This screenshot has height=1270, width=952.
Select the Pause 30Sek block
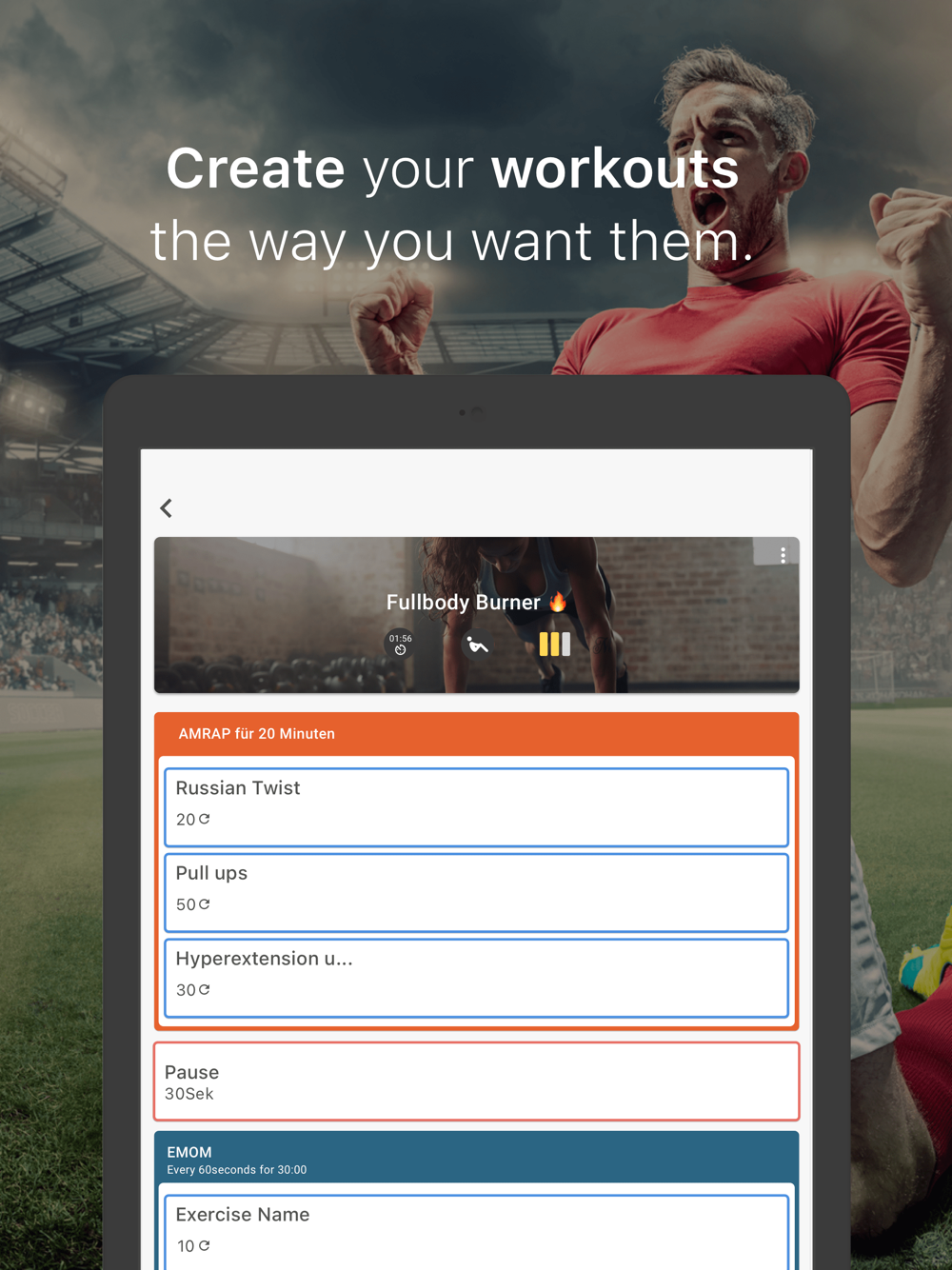476,1081
